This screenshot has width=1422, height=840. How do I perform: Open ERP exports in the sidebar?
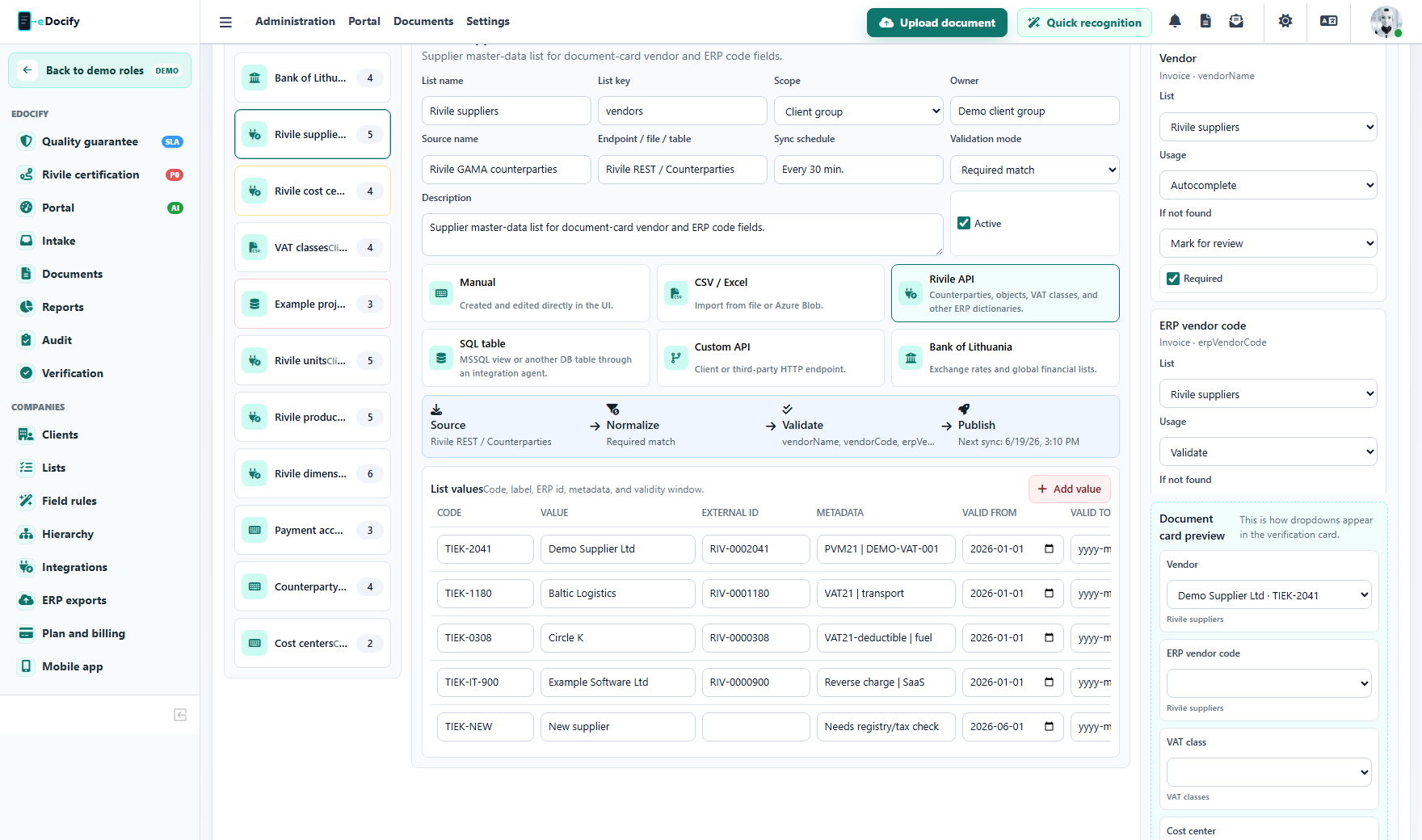(x=100, y=600)
